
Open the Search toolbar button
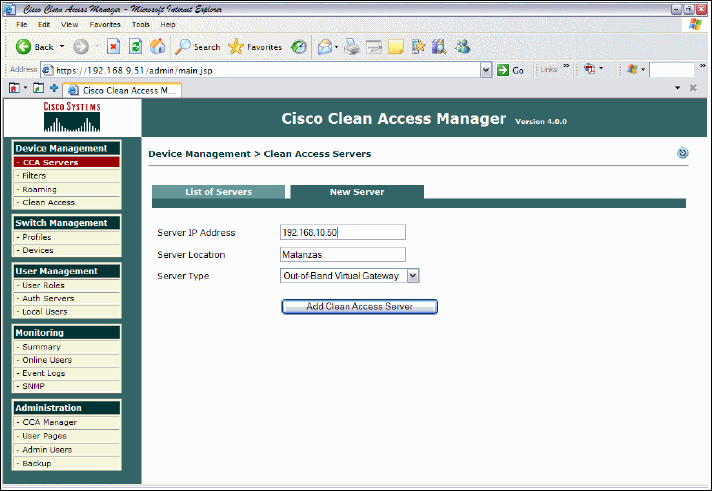coord(198,47)
